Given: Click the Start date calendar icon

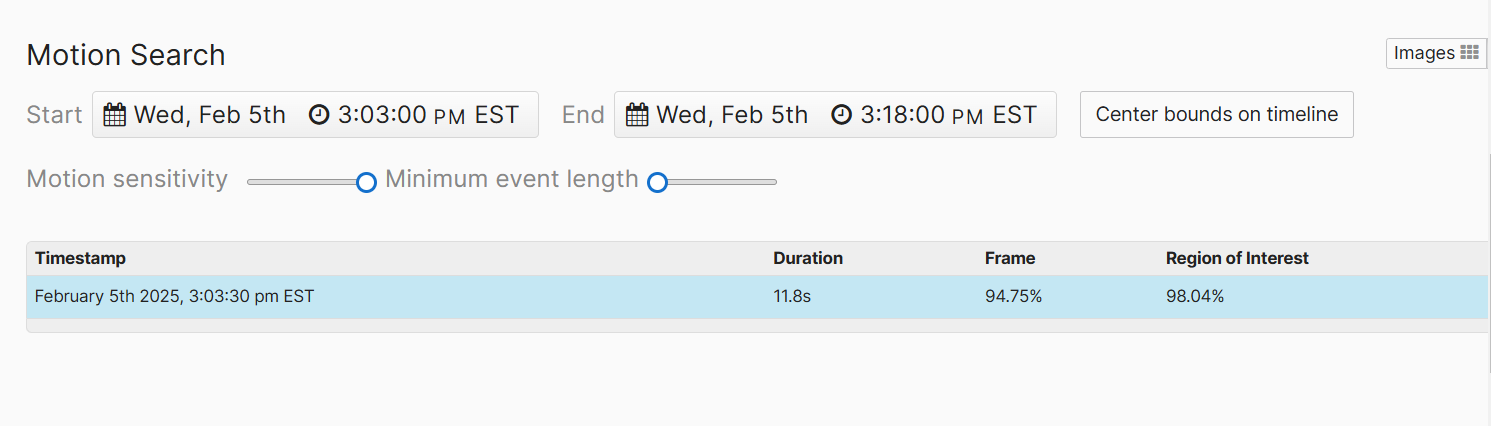Looking at the screenshot, I should tap(115, 115).
